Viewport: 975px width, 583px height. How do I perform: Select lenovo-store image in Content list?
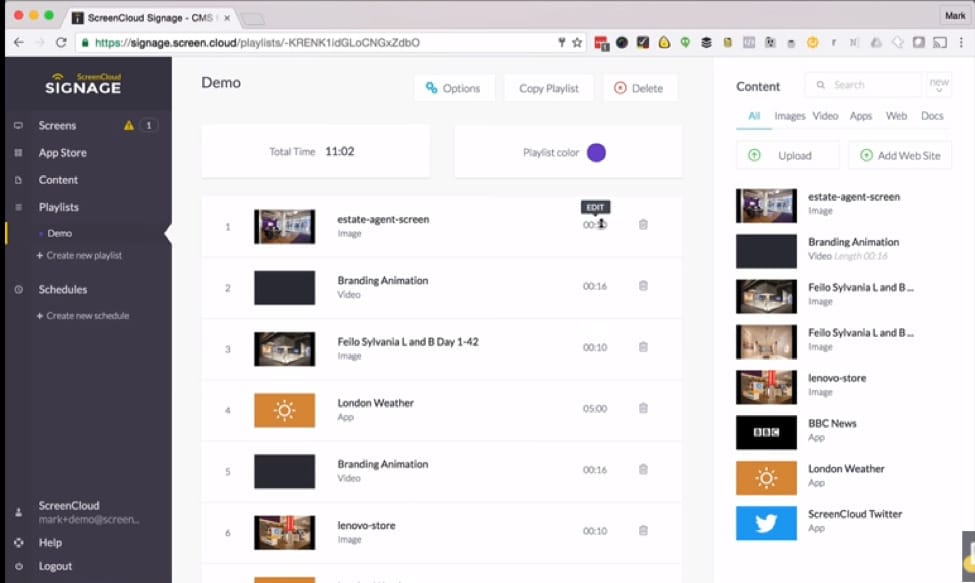(843, 387)
